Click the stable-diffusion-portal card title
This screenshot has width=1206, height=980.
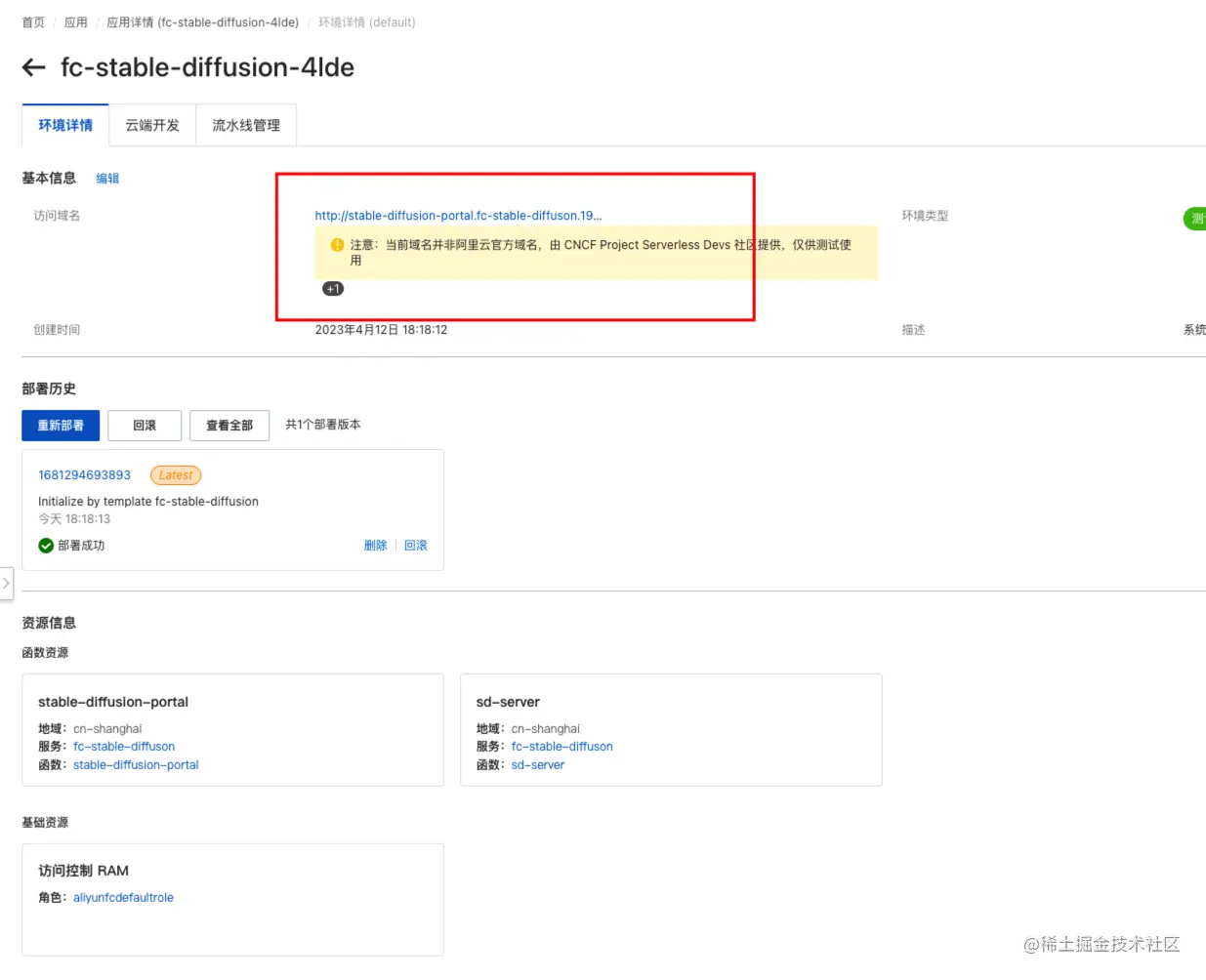113,702
